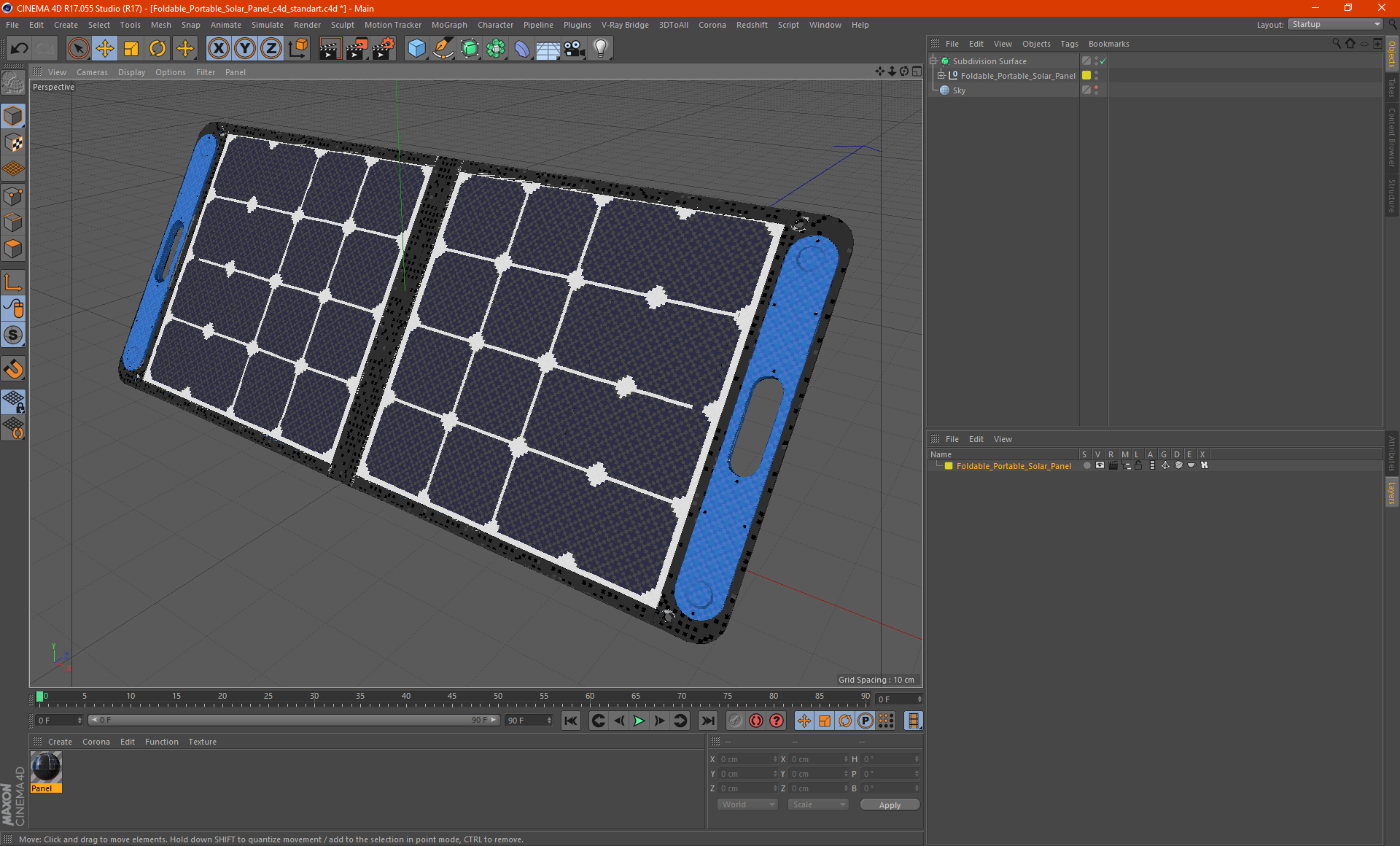Viewport: 1400px width, 846px height.
Task: Record active objects keyframe
Action: (x=736, y=721)
